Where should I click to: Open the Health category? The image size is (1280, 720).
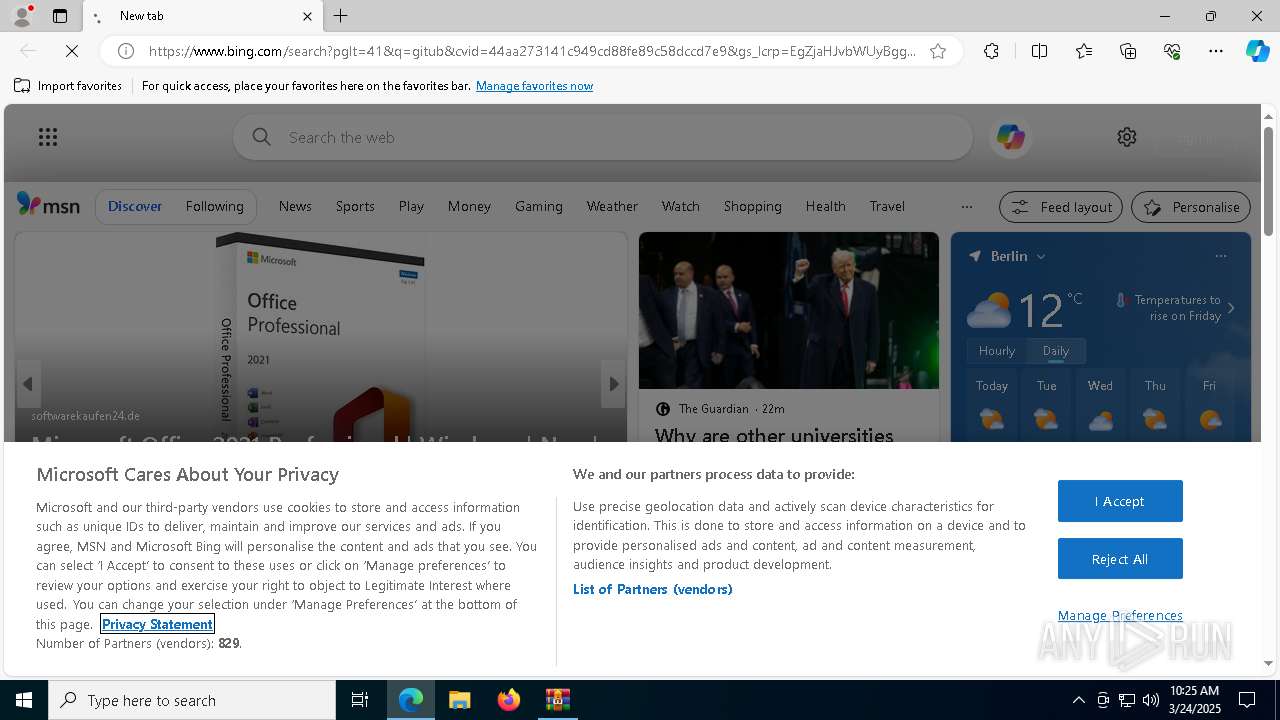825,206
